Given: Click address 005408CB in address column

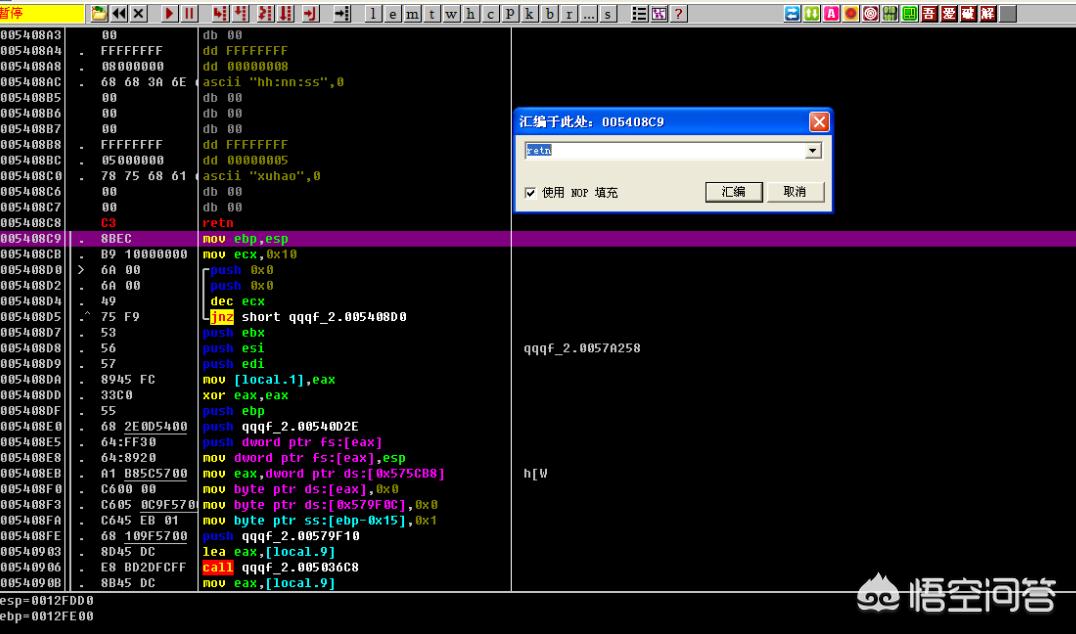Looking at the screenshot, I should pos(31,255).
